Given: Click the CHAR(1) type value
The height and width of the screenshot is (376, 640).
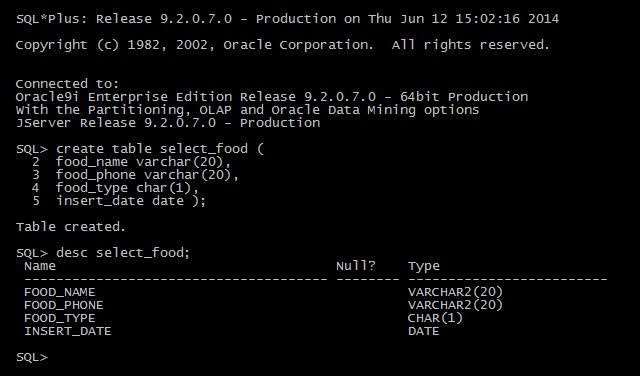Looking at the screenshot, I should pyautogui.click(x=436, y=318).
